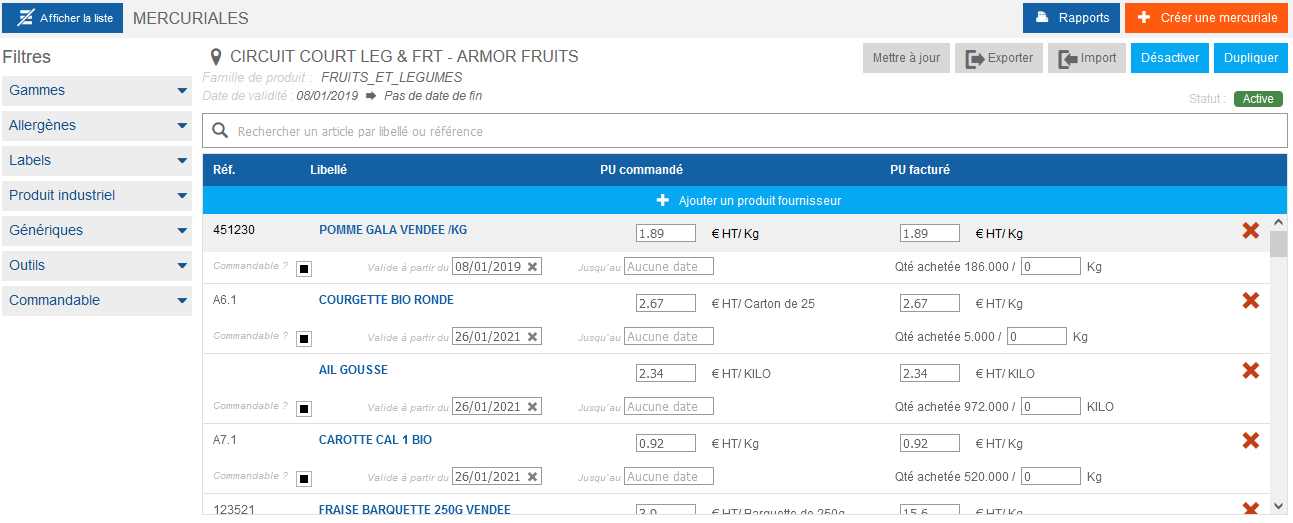Clear the 08/01/2019 validity date
The height and width of the screenshot is (523, 1293).
533,266
